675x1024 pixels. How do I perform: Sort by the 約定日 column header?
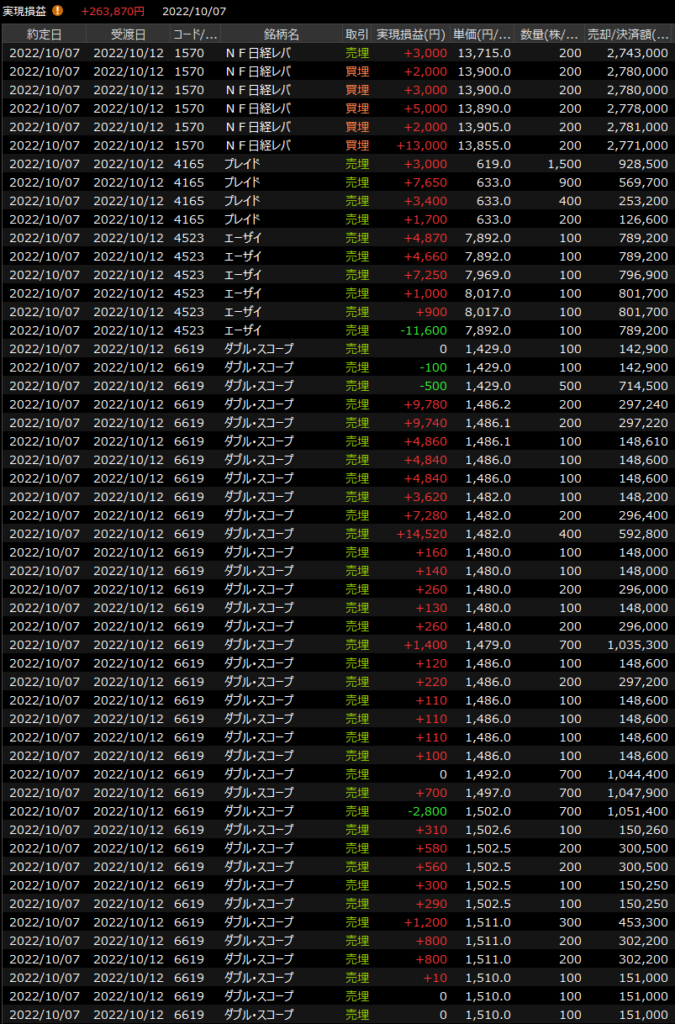(45, 34)
